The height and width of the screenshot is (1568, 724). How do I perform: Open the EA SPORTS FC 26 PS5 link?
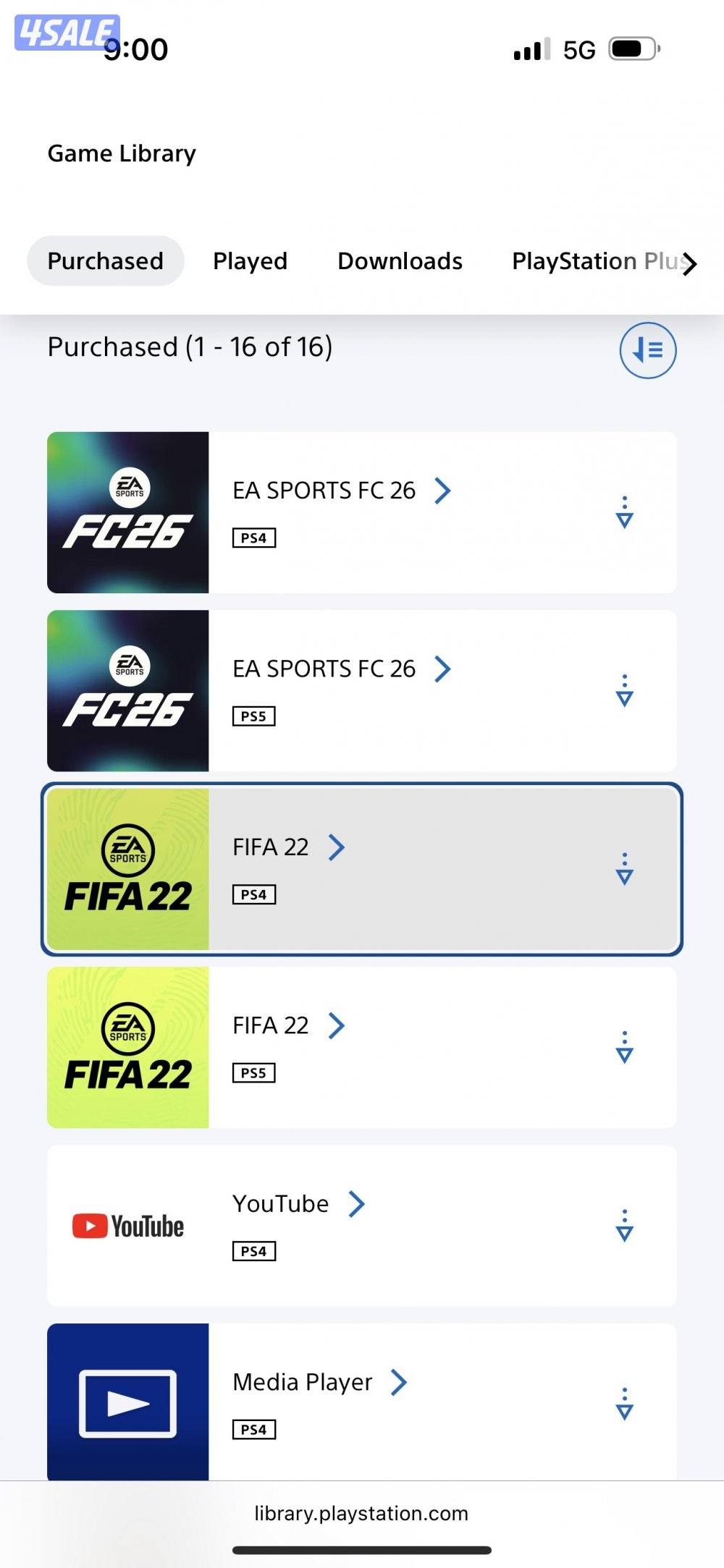click(324, 669)
